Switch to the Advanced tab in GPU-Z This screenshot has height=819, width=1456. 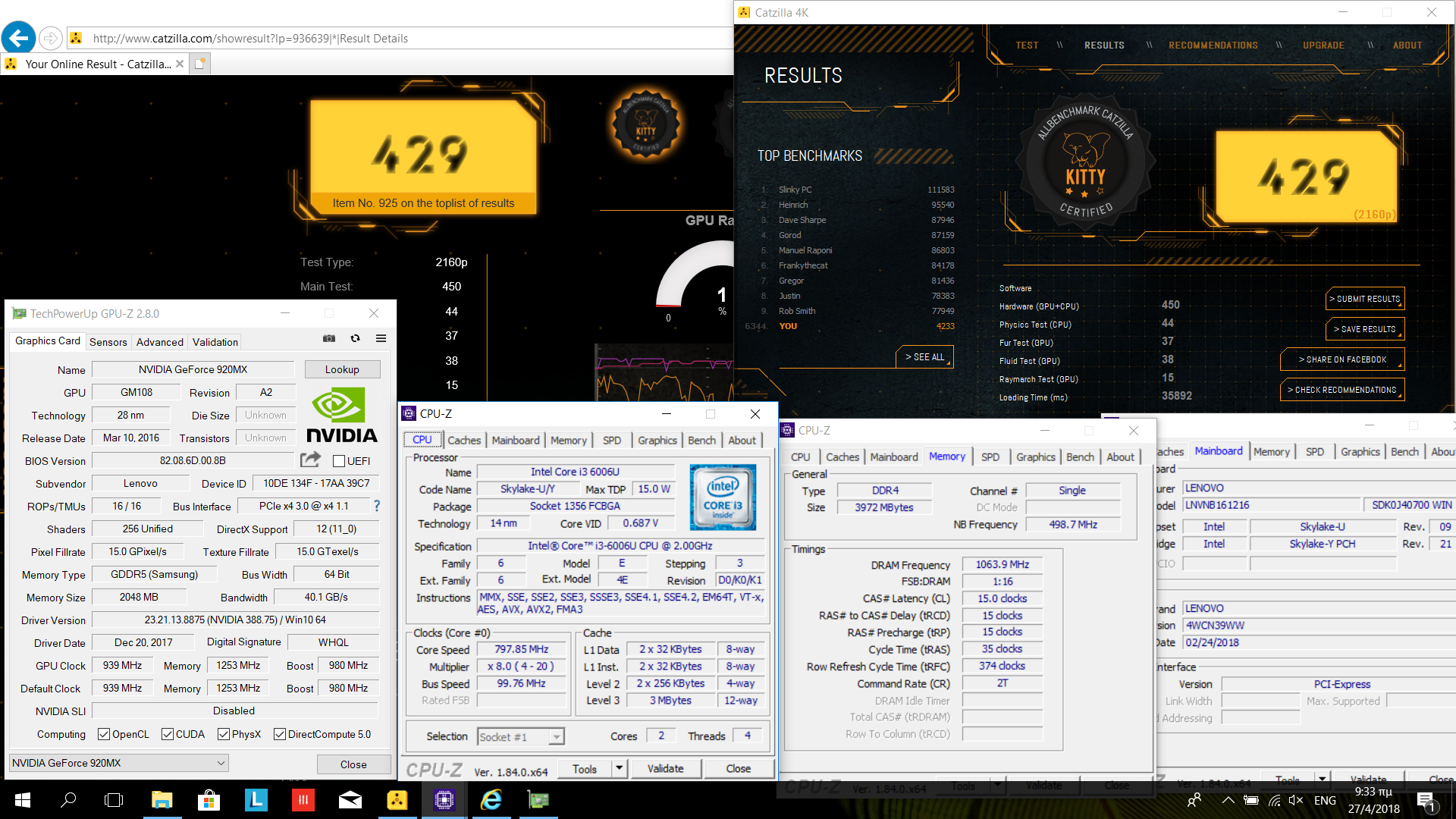point(160,342)
